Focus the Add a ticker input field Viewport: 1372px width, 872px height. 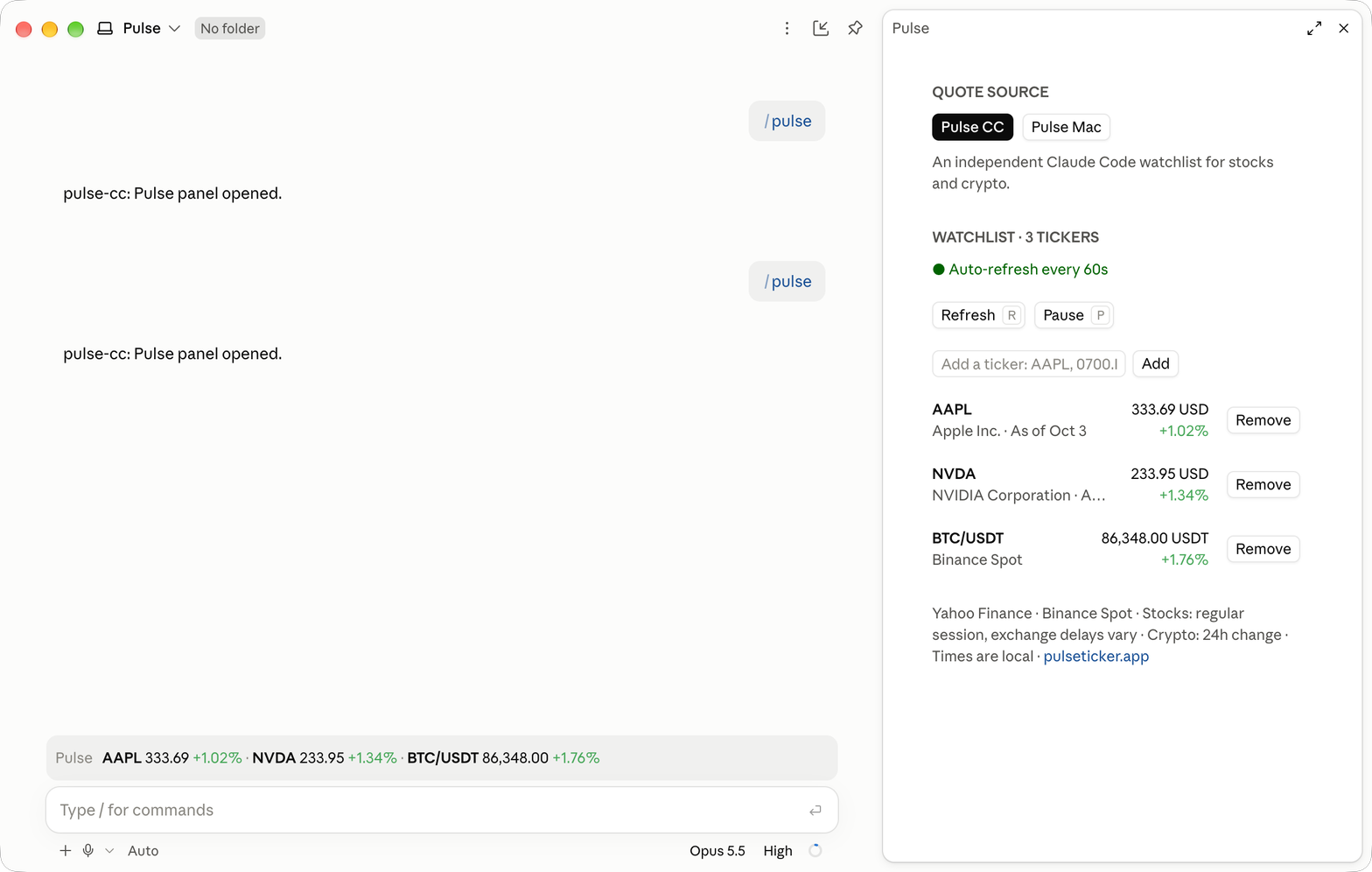[x=1029, y=363]
